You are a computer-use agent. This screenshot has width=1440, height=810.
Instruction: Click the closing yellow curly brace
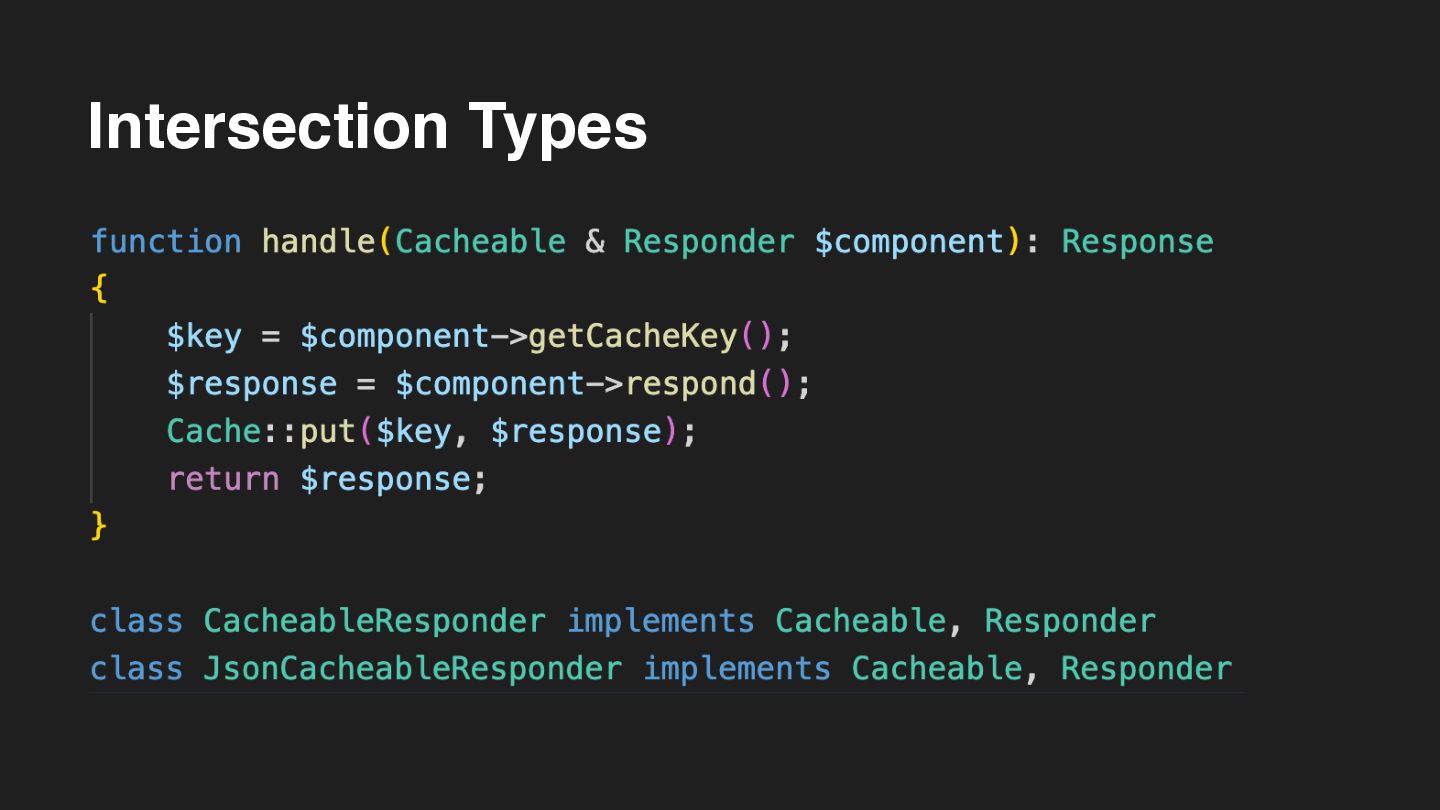coord(98,525)
